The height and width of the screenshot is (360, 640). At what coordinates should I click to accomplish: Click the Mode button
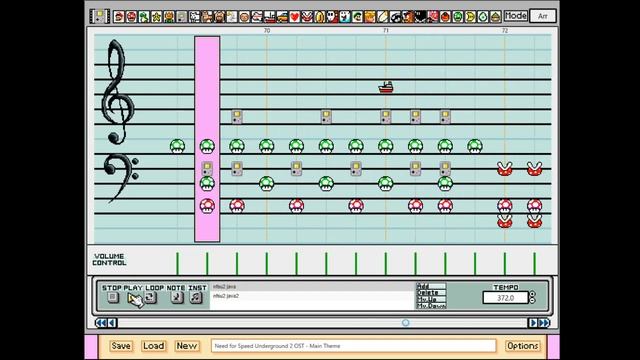coord(516,16)
